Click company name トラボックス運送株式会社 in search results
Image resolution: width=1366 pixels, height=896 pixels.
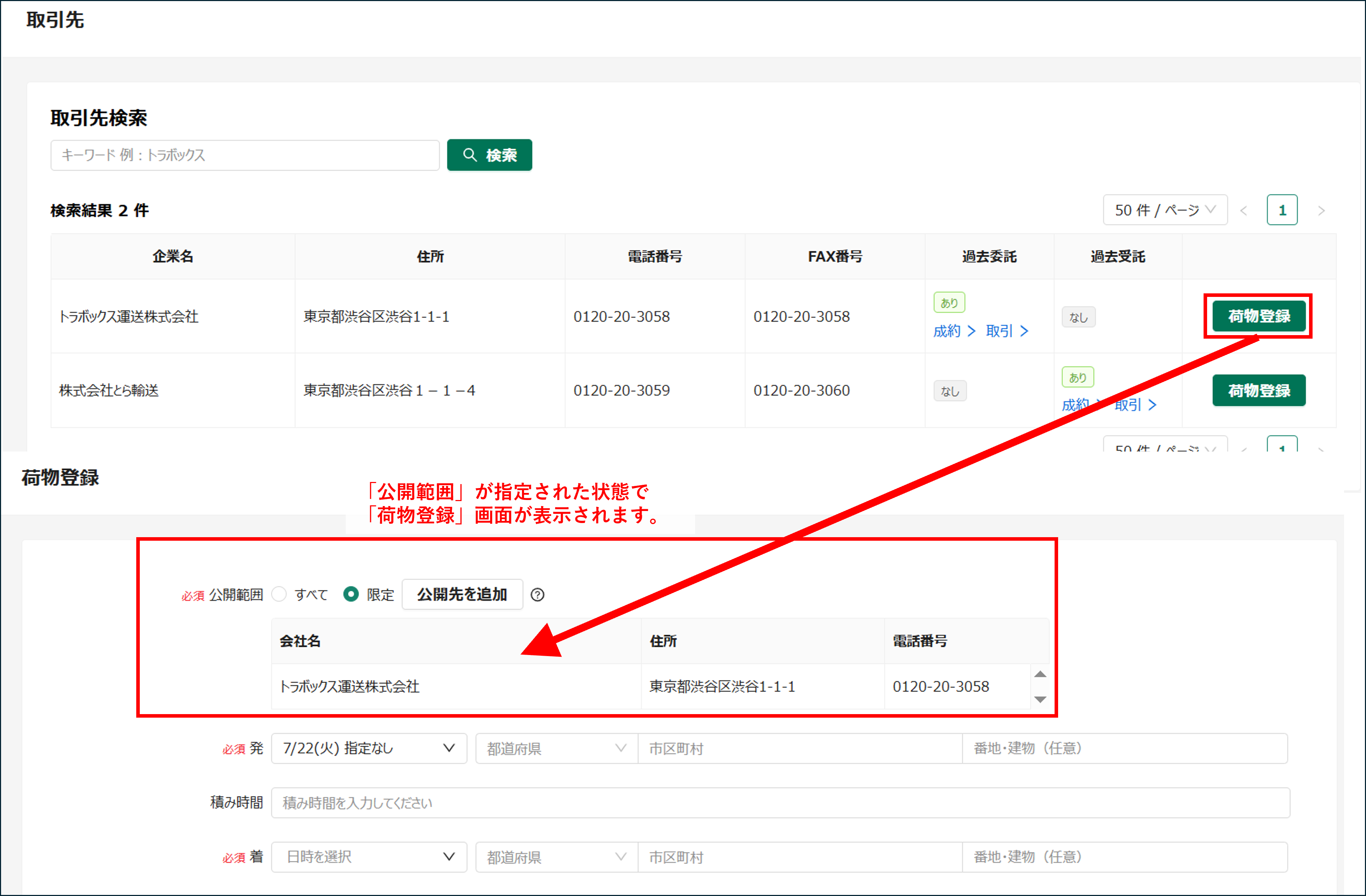point(128,317)
